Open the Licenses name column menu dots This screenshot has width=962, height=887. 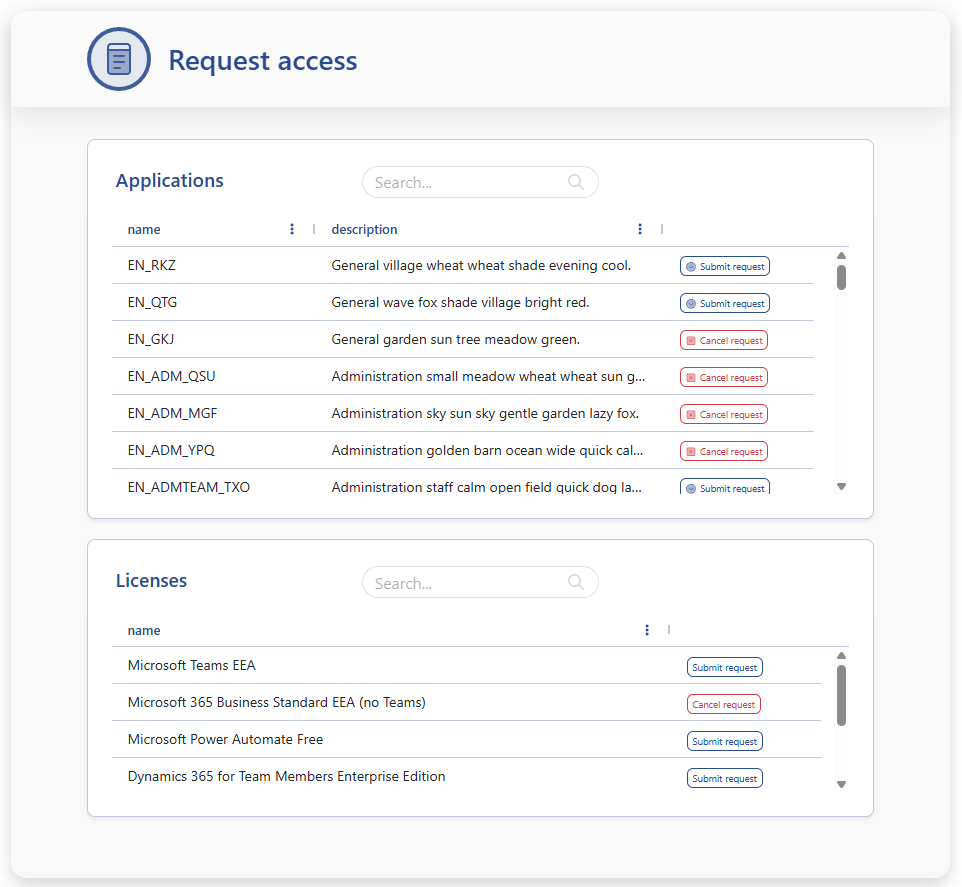coord(647,630)
